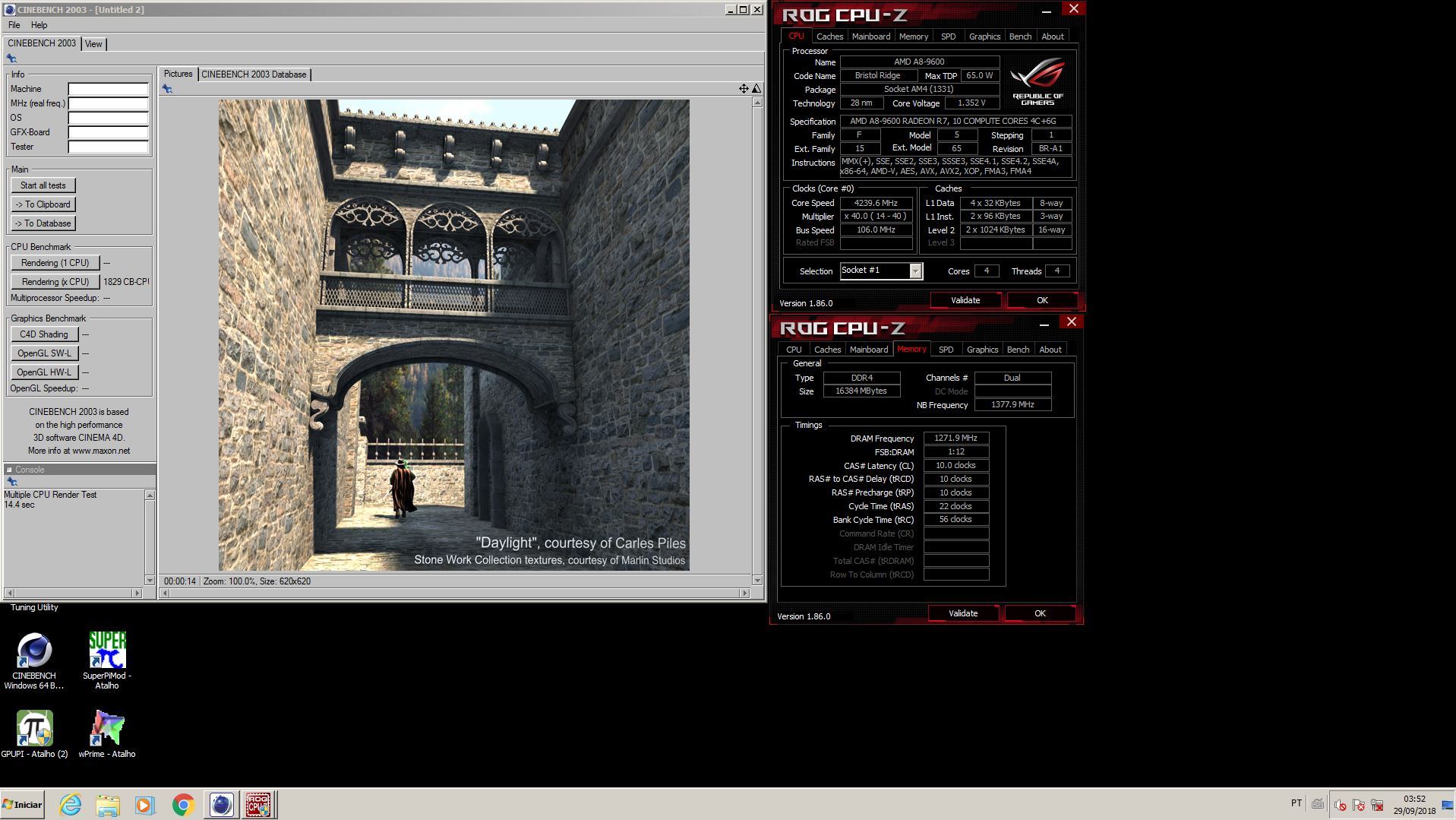Open About tab in upper CPU-Z window
This screenshot has height=820, width=1456.
pyautogui.click(x=1053, y=36)
